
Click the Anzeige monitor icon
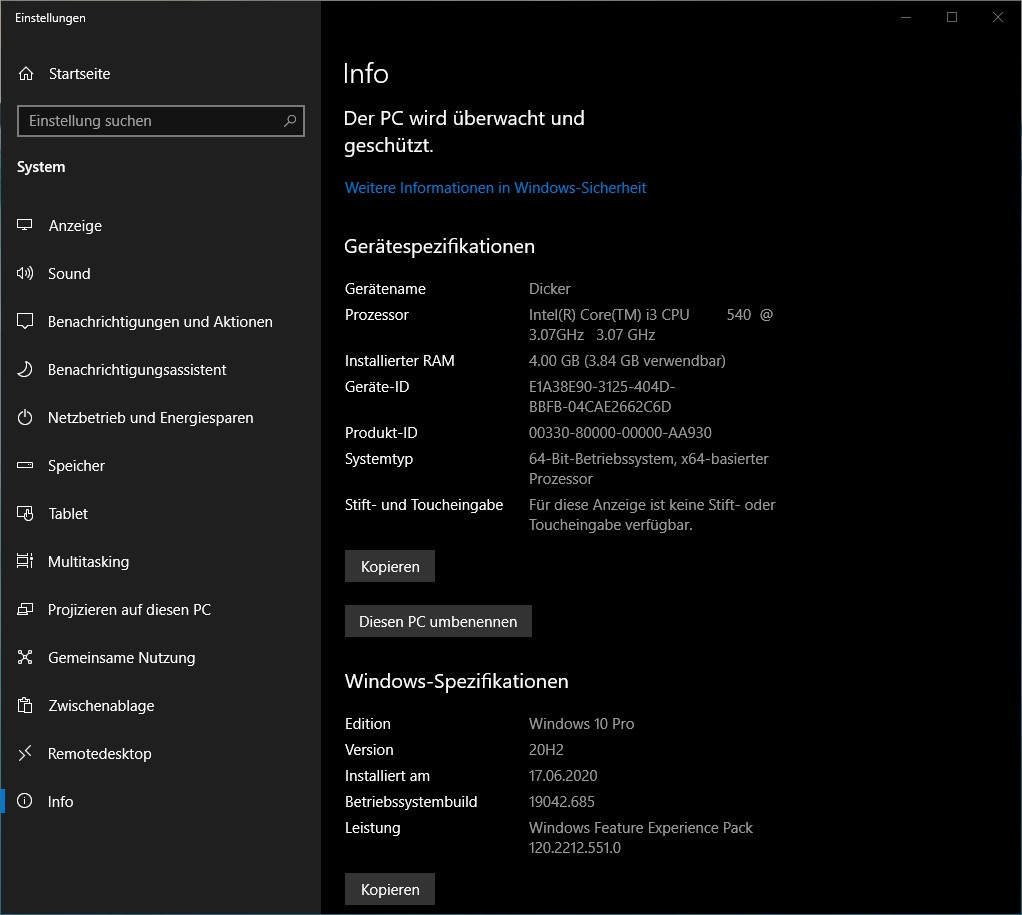25,225
